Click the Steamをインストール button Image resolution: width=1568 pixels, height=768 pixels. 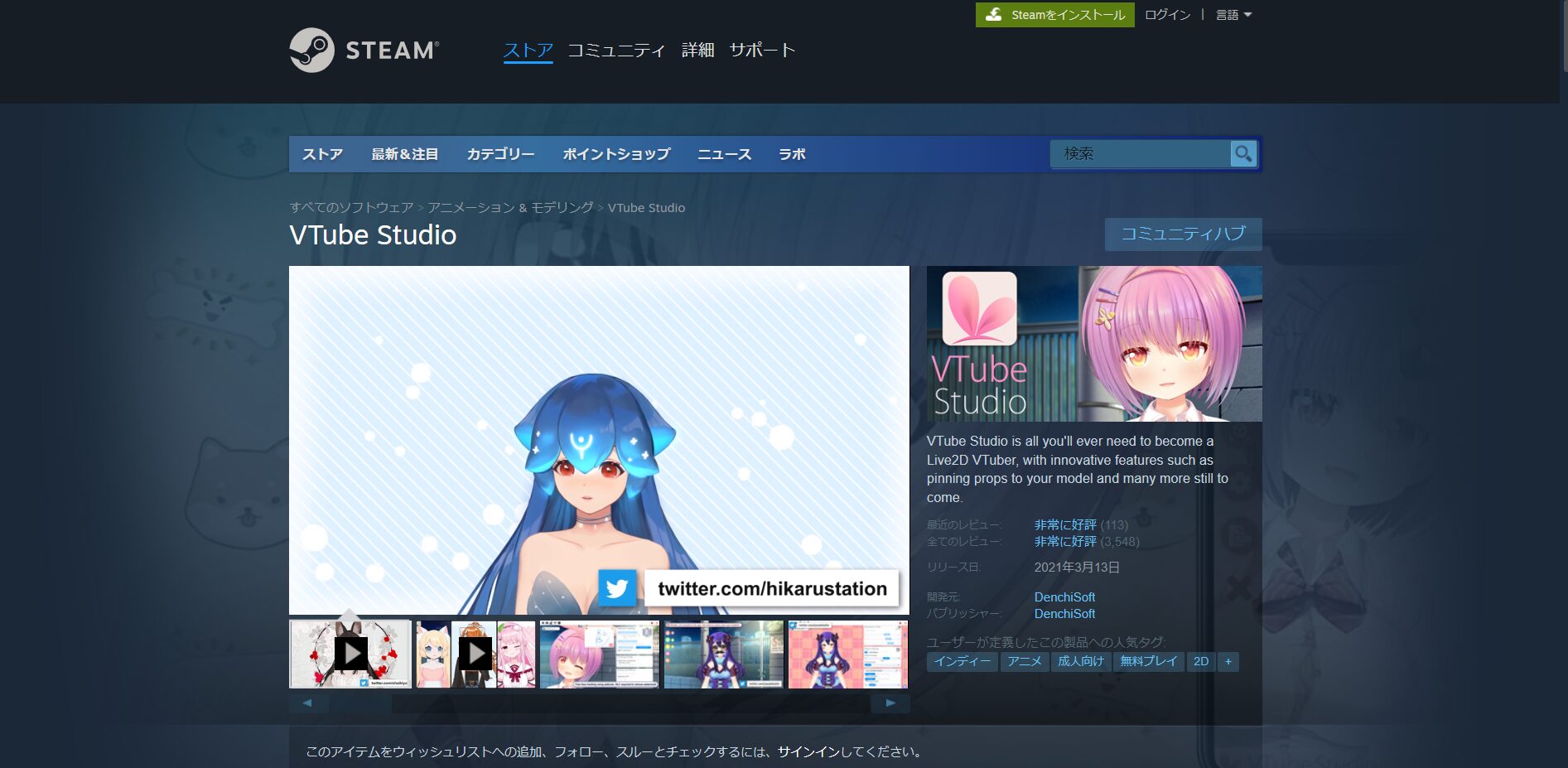[x=1055, y=15]
